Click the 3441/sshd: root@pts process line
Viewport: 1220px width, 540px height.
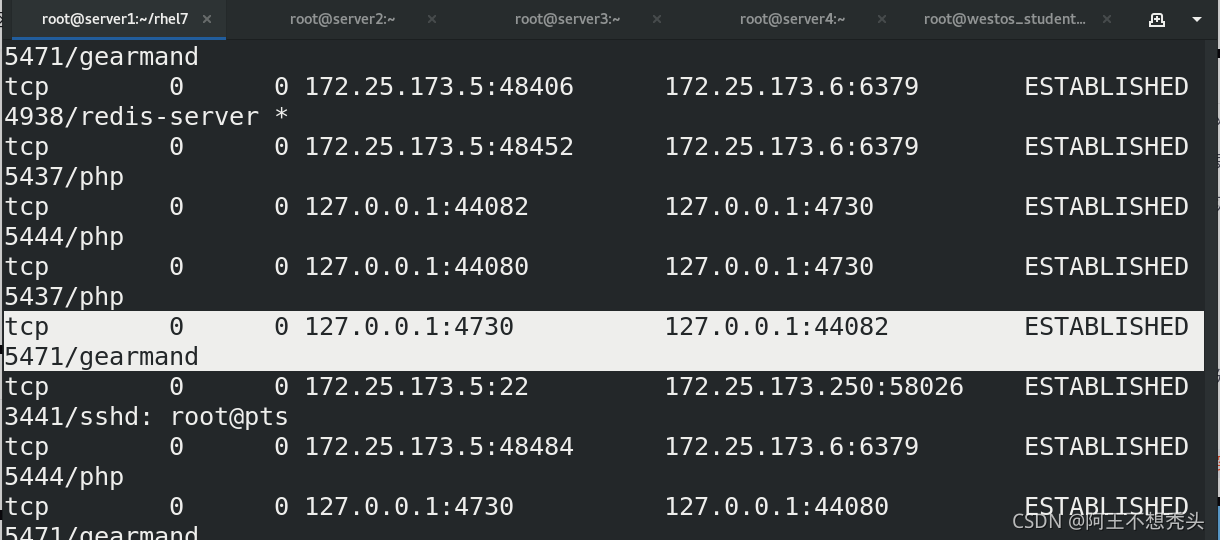tap(146, 417)
